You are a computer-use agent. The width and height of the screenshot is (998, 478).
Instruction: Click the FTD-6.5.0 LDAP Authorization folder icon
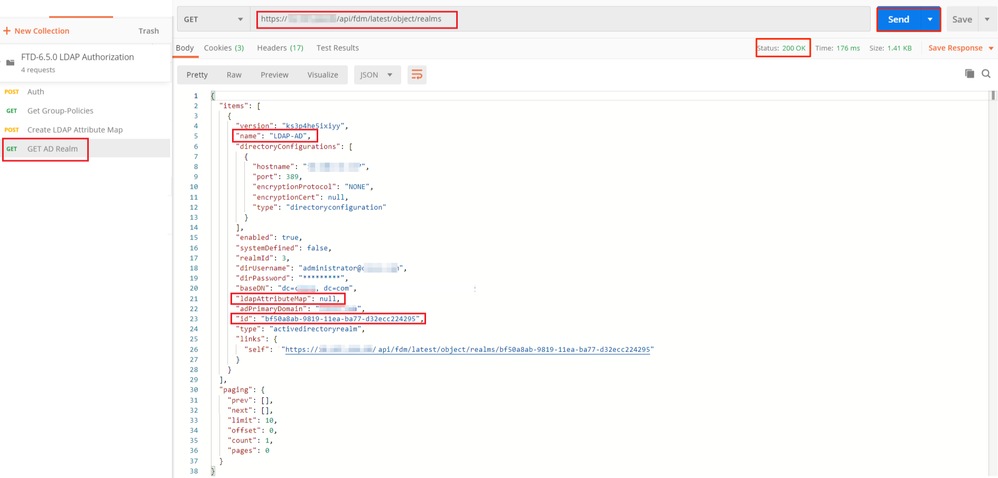[10, 62]
